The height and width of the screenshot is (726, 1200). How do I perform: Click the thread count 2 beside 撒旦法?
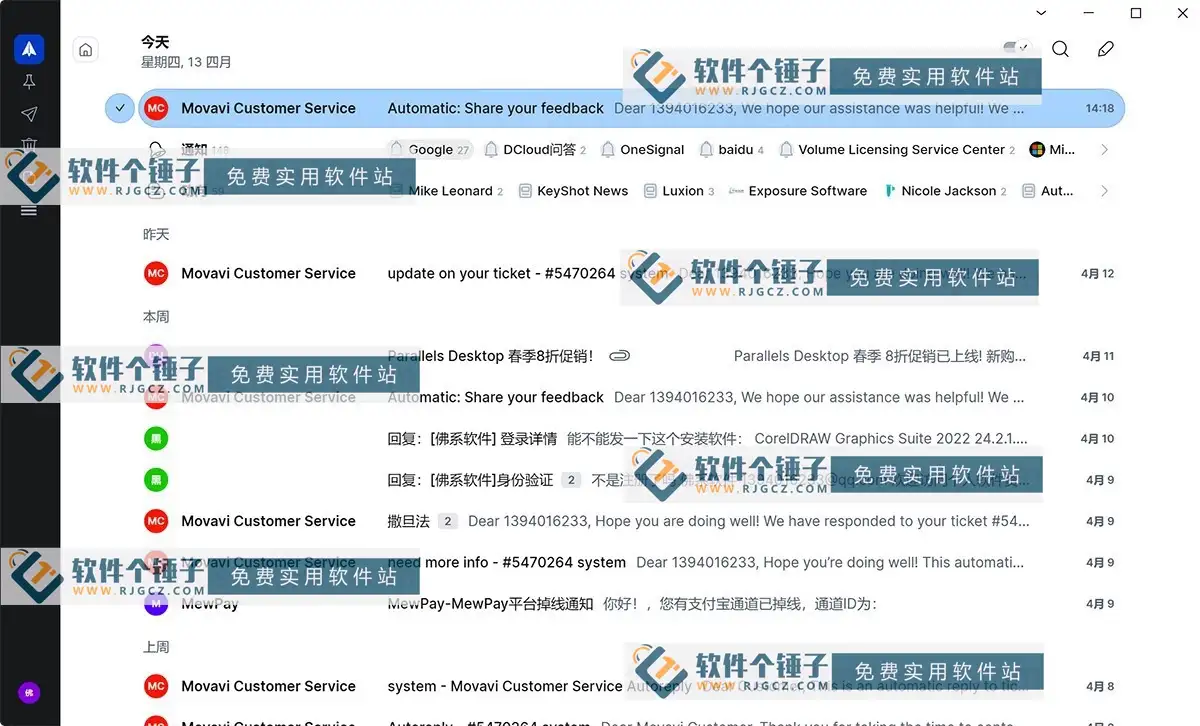tap(448, 521)
